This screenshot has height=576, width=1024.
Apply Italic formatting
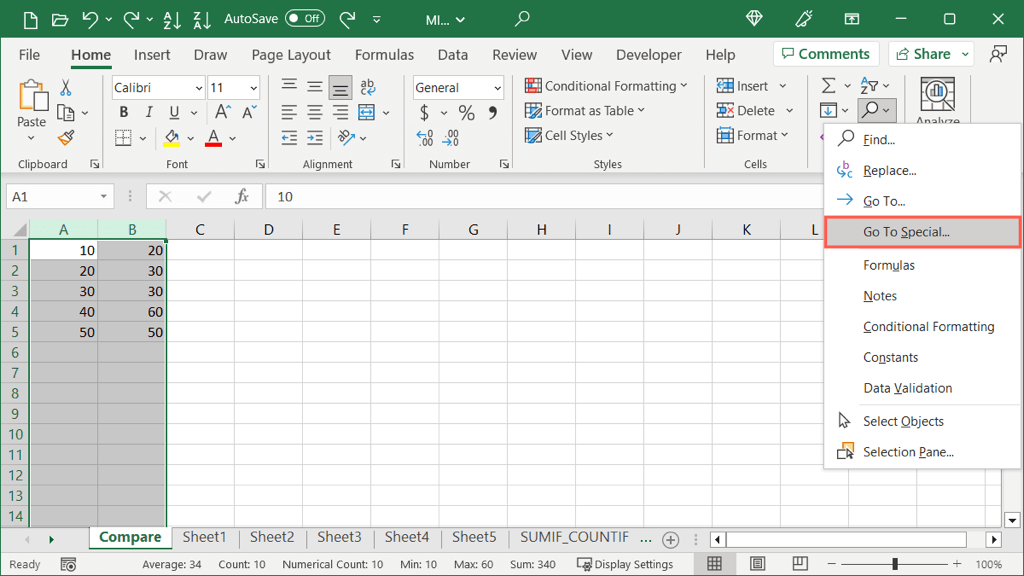(149, 112)
